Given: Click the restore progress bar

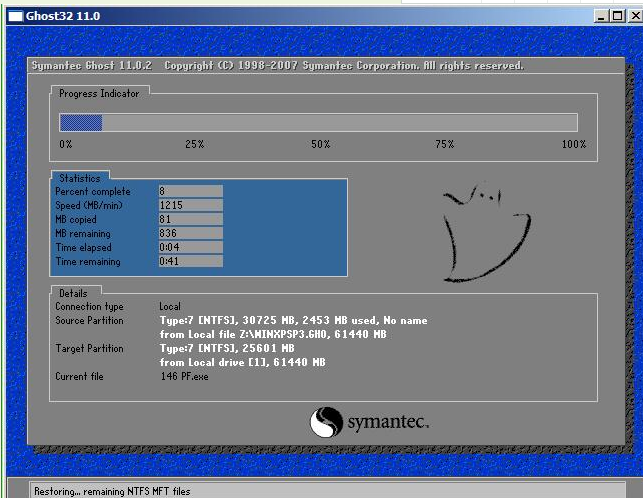Looking at the screenshot, I should tap(318, 123).
